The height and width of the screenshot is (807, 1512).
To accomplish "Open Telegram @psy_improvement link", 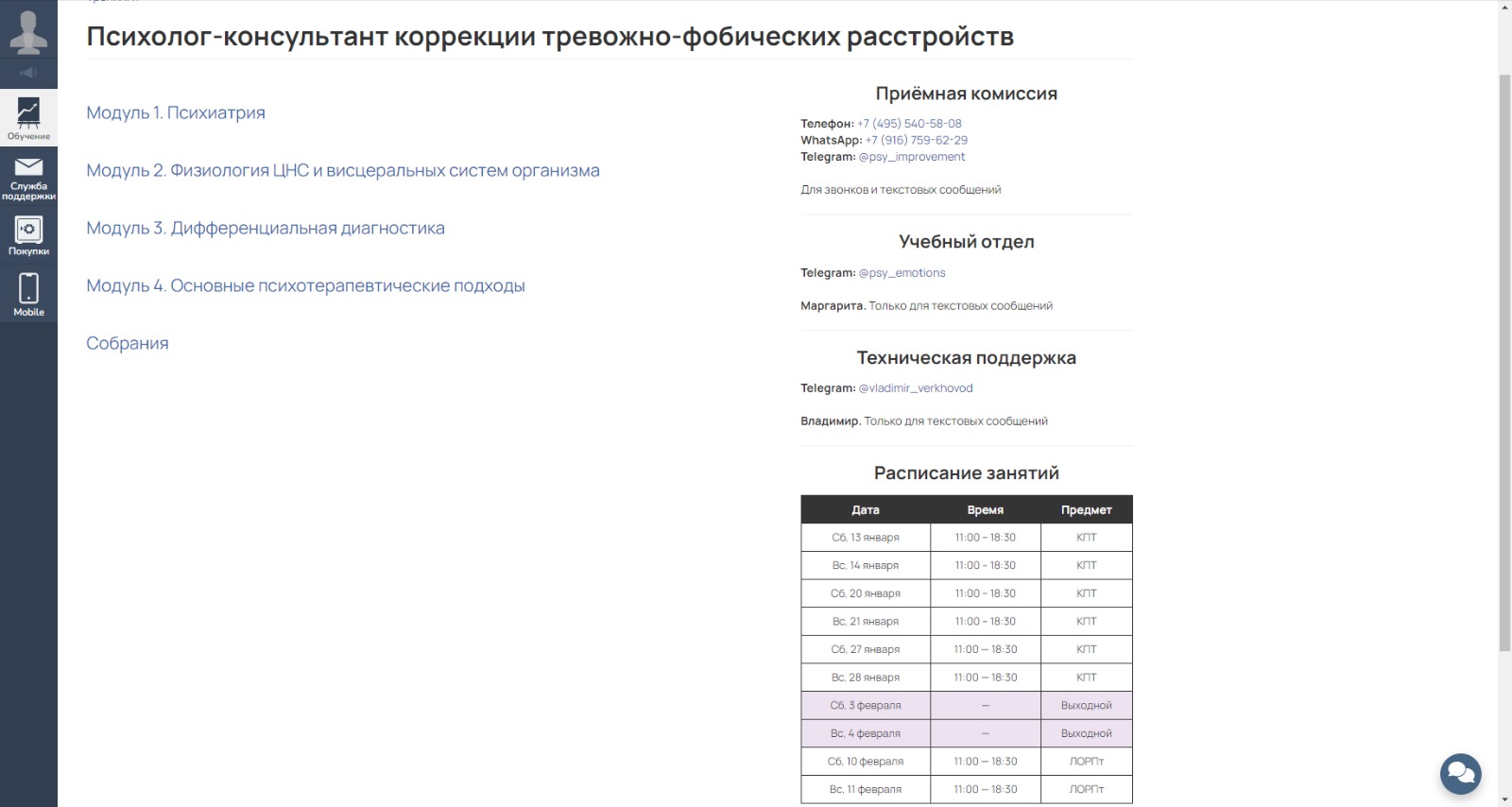I will pos(911,157).
